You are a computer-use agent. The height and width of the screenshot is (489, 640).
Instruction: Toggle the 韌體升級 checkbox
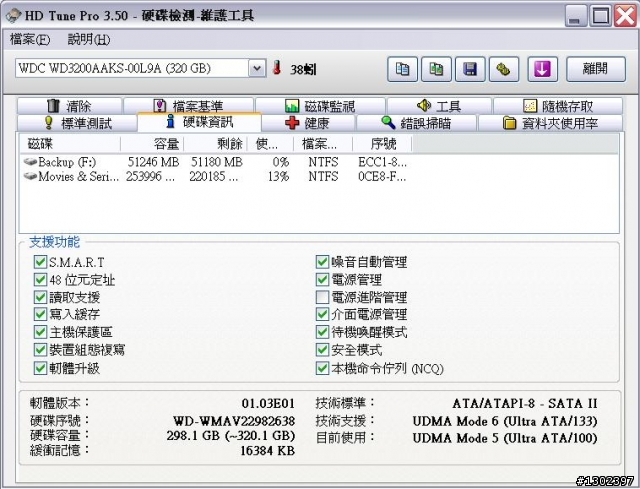(40, 368)
